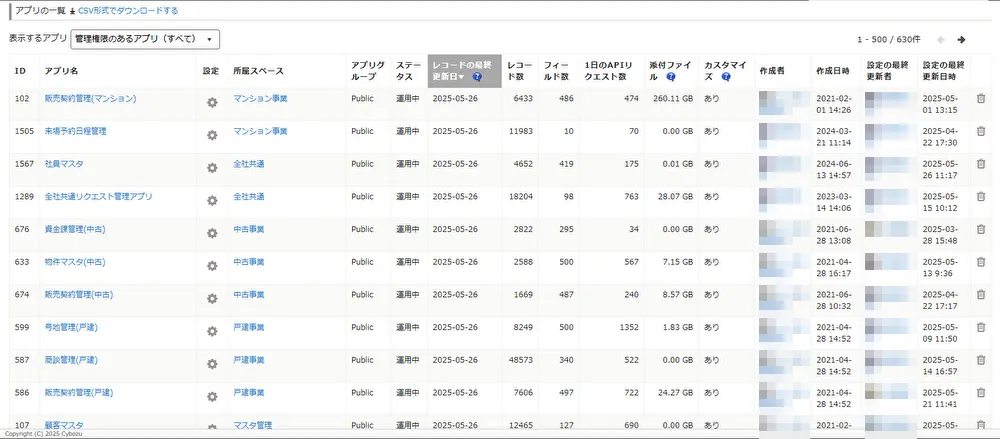Open 戸建事業 space for 販売契約管理(戸建)
The height and width of the screenshot is (439, 1000).
pos(249,392)
